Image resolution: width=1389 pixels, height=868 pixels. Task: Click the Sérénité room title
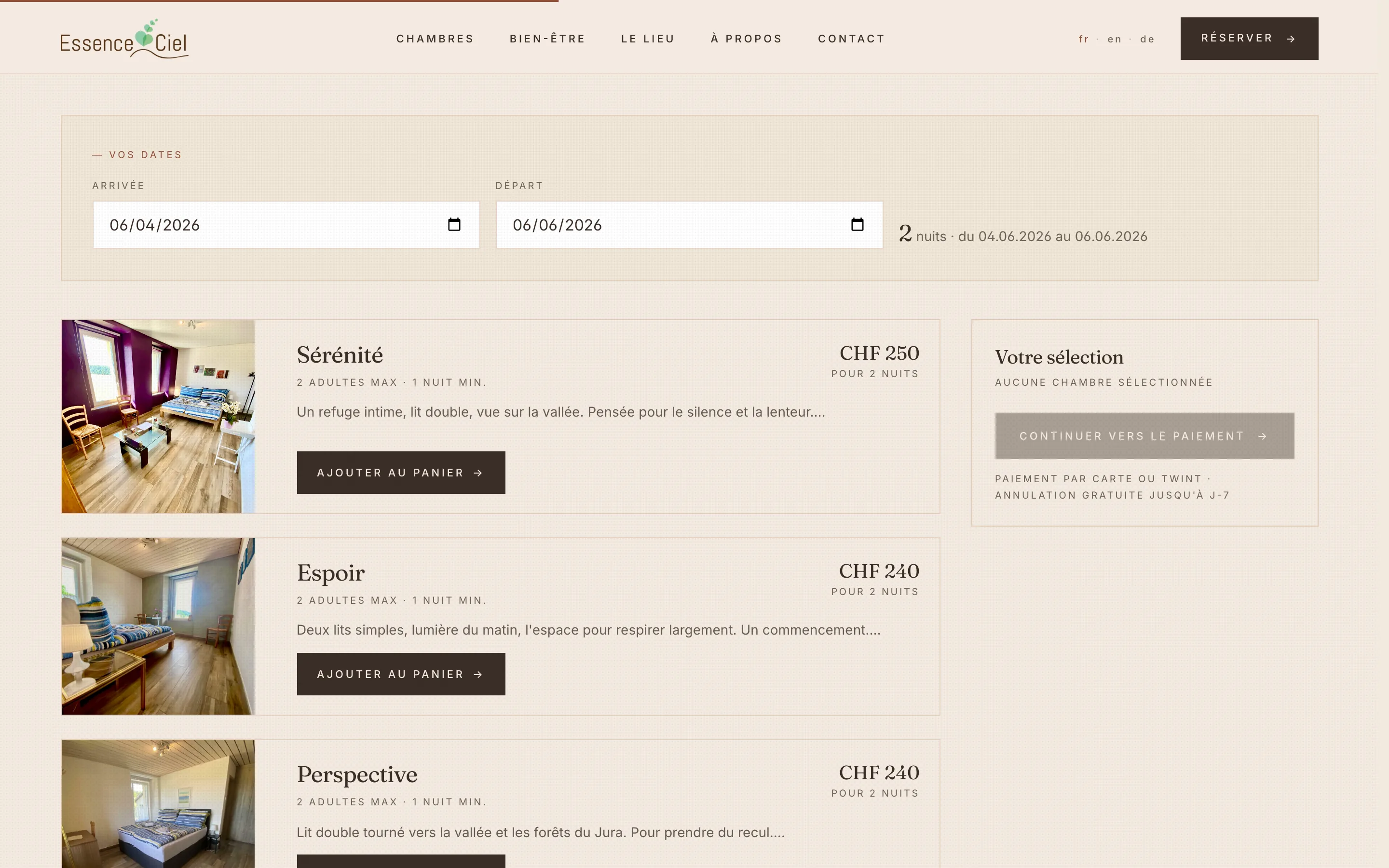340,355
